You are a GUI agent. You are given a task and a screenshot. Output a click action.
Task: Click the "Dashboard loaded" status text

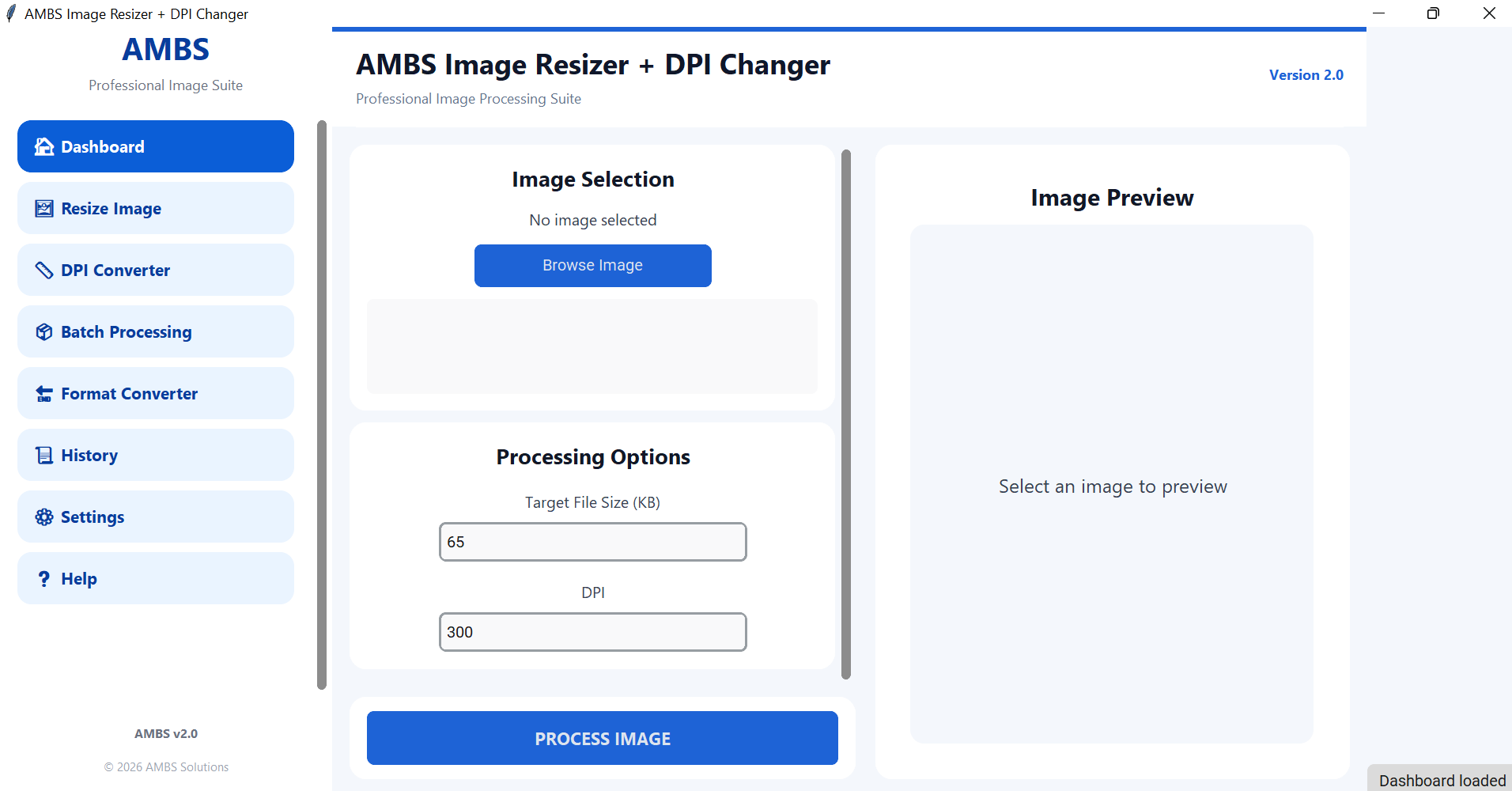[1442, 781]
